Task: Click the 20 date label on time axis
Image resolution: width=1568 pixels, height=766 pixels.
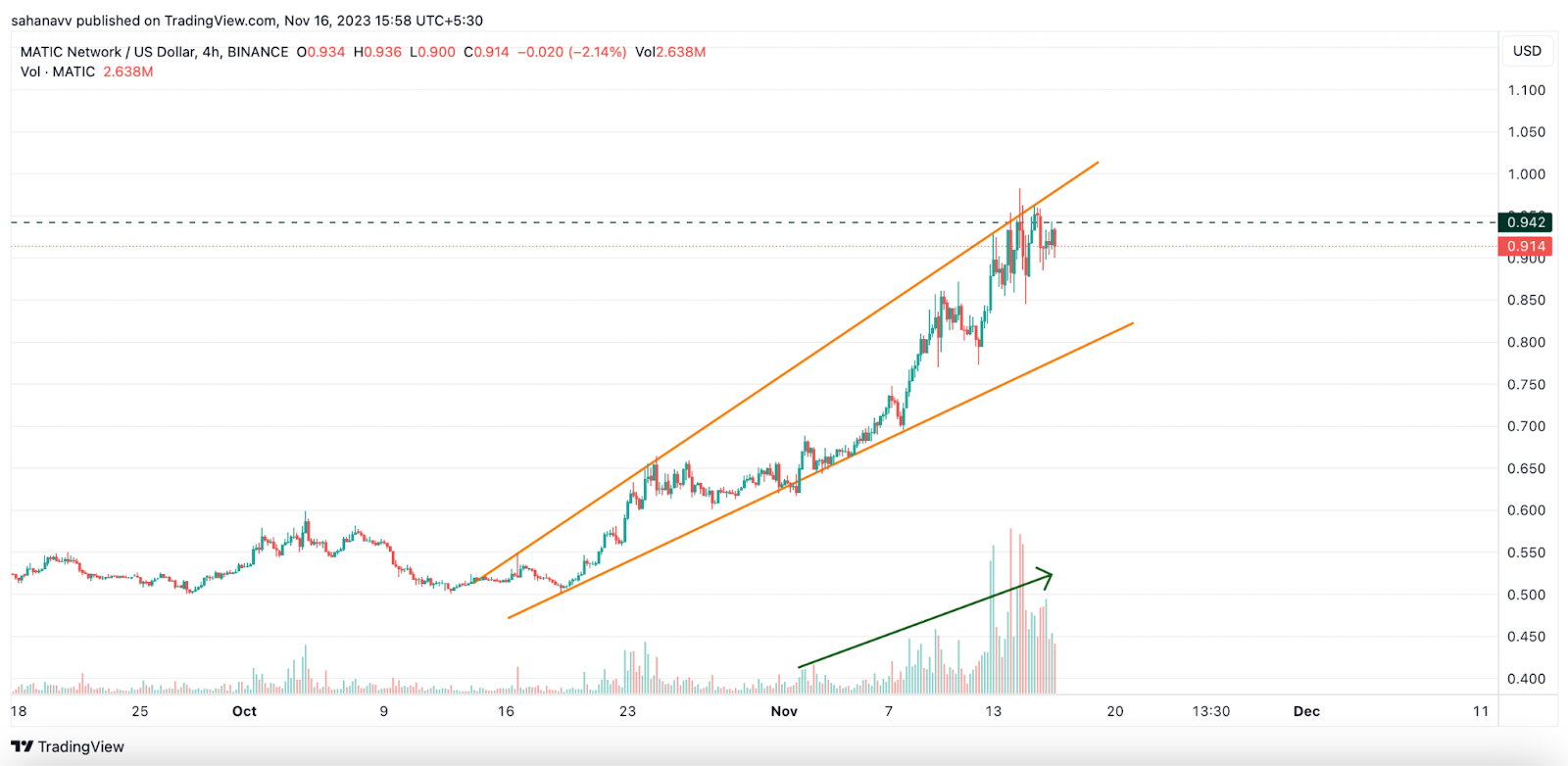Action: pos(1115,711)
